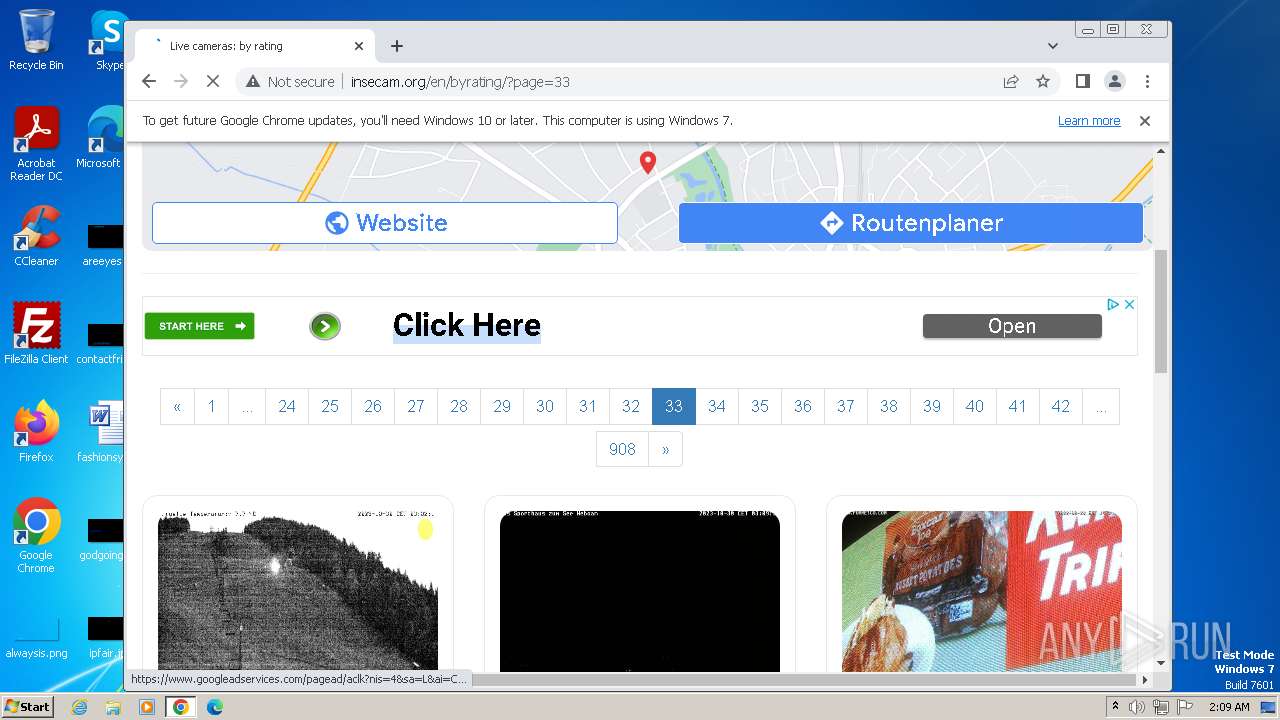
Task: Open Microsoft Edge from taskbar
Action: (214, 707)
